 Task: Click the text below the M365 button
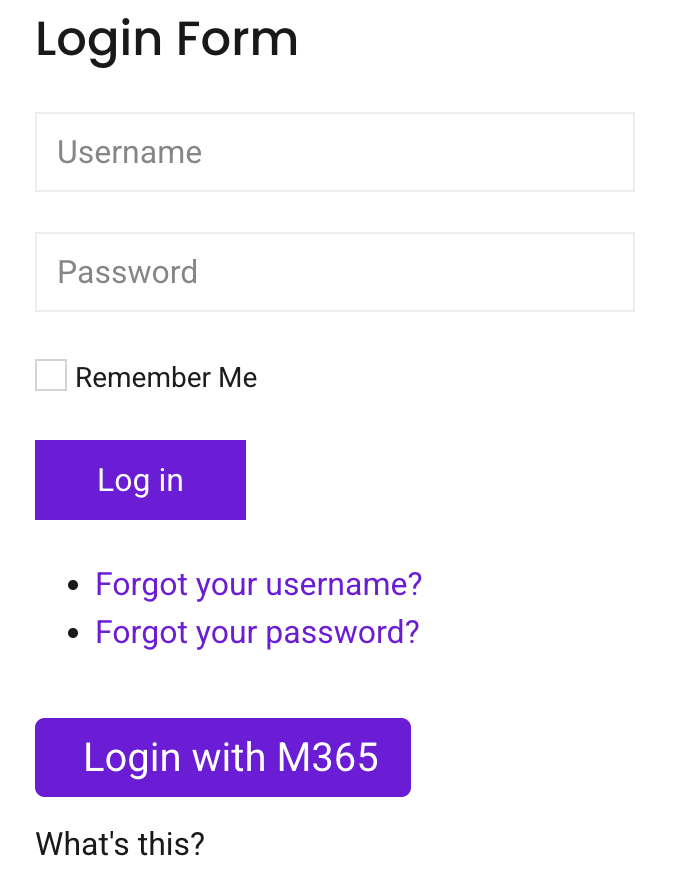click(x=120, y=844)
